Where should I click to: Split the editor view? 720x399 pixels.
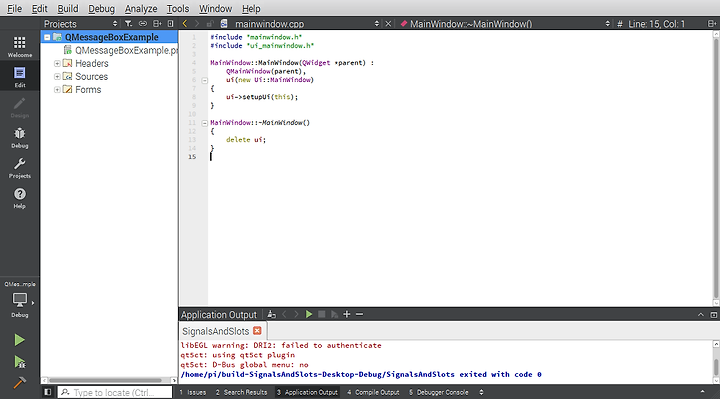(x=711, y=23)
